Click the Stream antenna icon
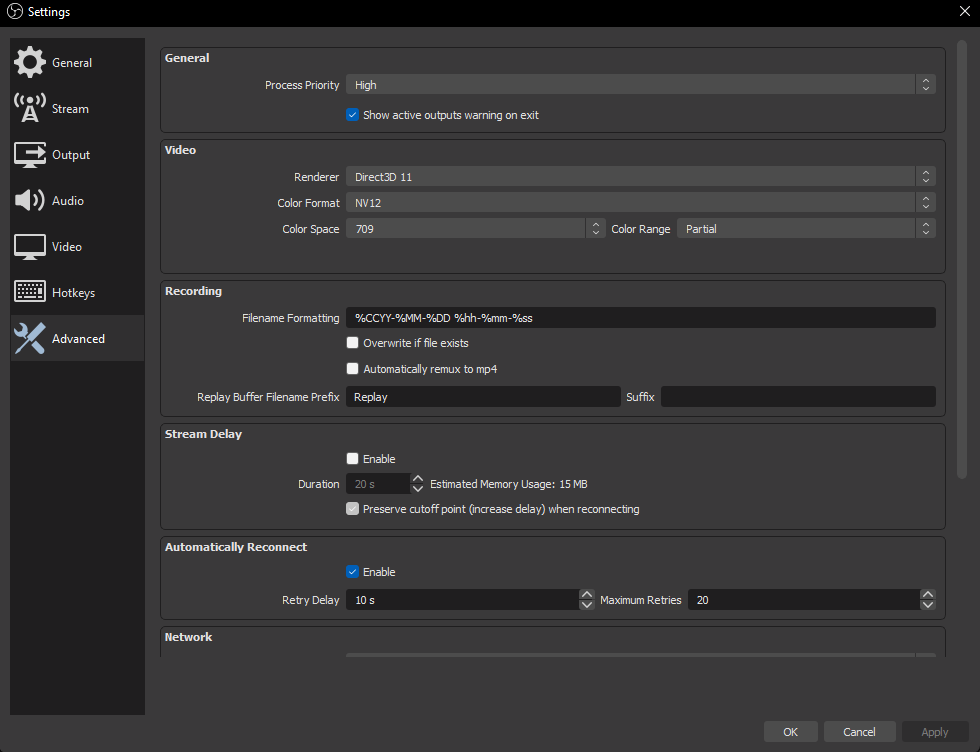Screen dimensions: 980x752 (29, 108)
